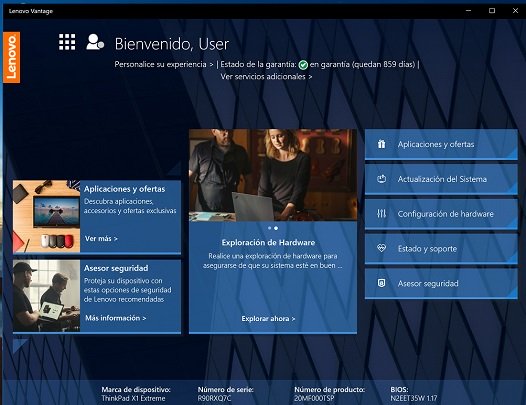The width and height of the screenshot is (526, 405).
Task: Open the apps grid menu icon
Action: pyautogui.click(x=67, y=42)
